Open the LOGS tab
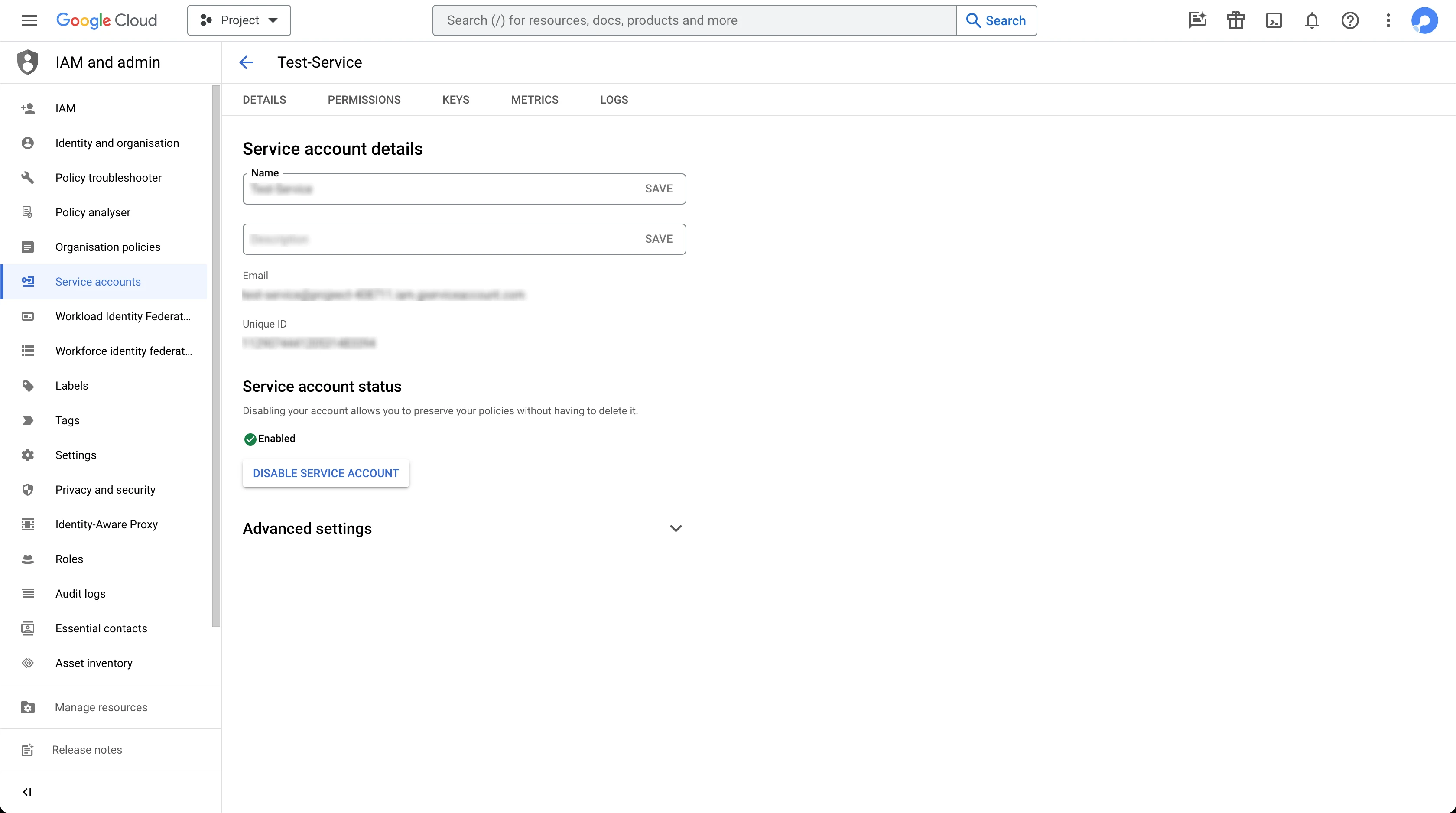The width and height of the screenshot is (1456, 813). click(614, 100)
